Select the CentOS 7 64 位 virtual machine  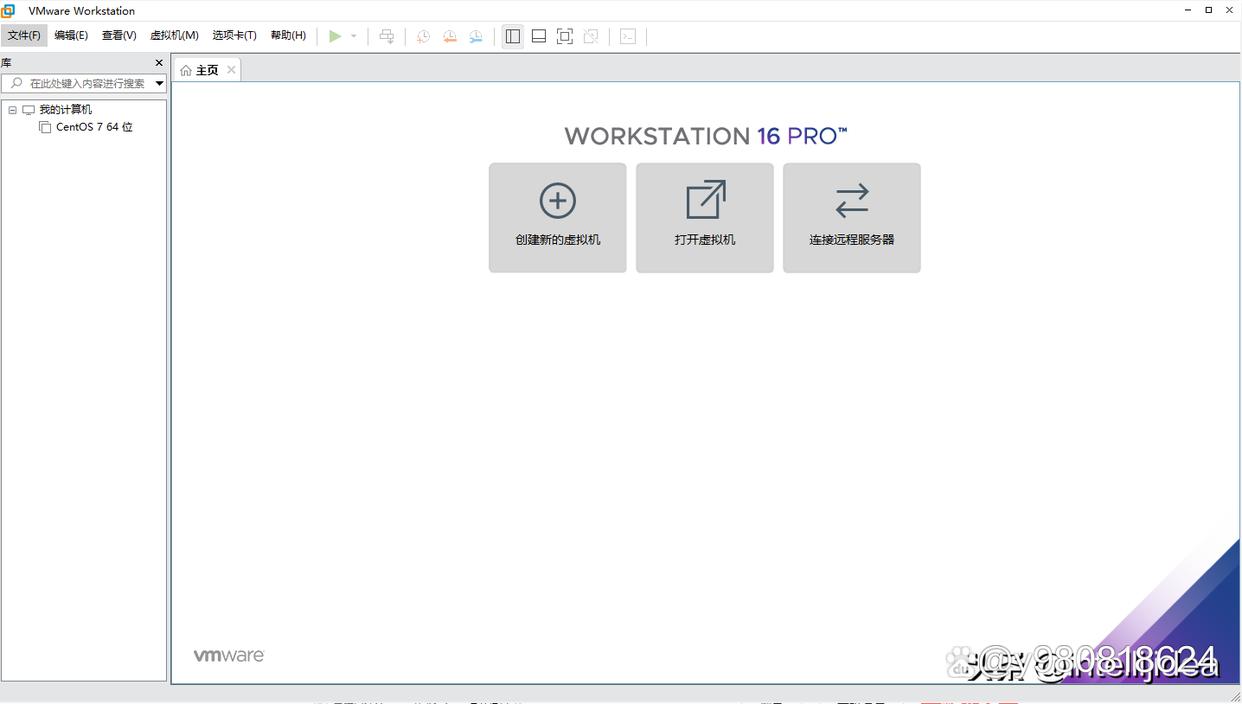click(94, 127)
